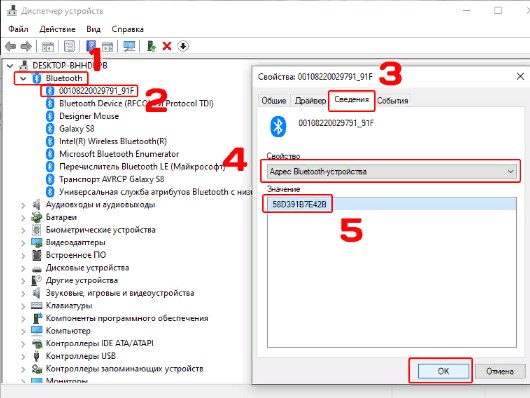Select Designer Mouse device
This screenshot has height=398, width=530.
coord(89,116)
